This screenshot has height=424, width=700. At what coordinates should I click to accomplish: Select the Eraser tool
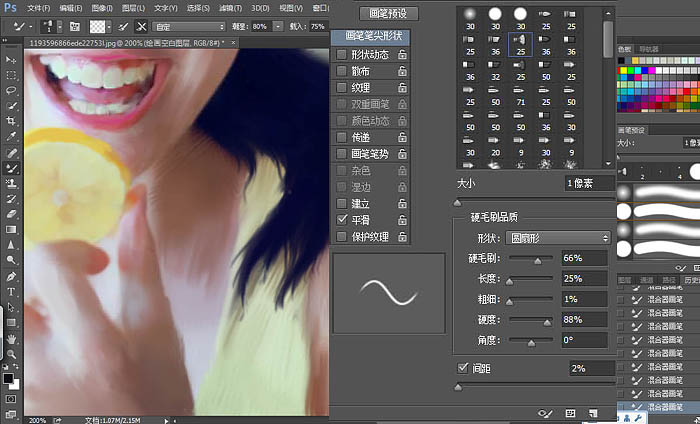click(11, 214)
